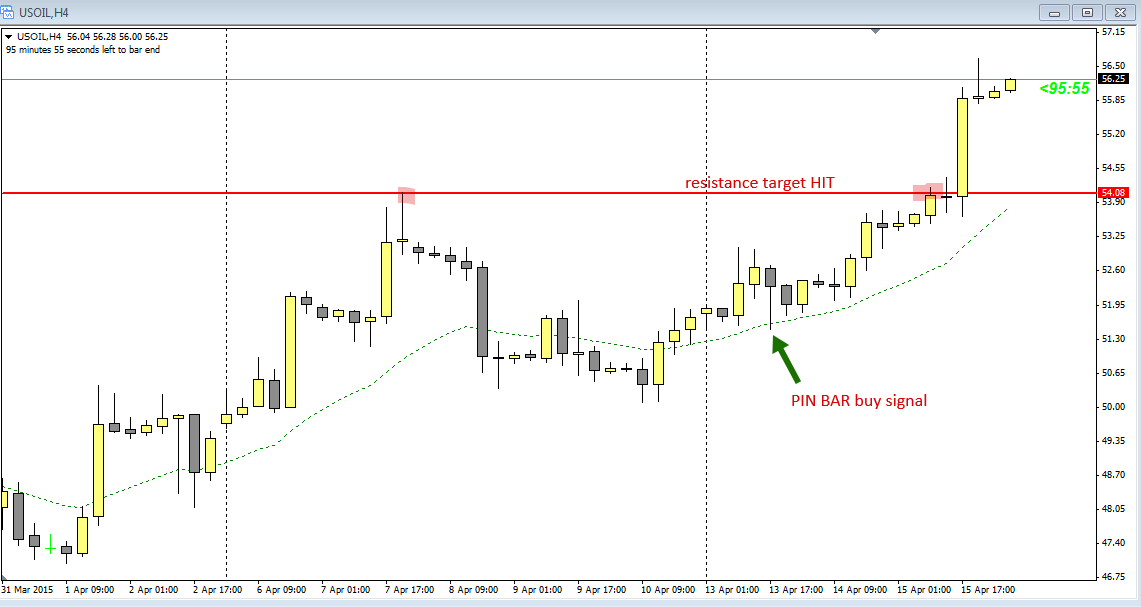This screenshot has width=1141, height=607.
Task: Close the USOIL,H4 chart window
Action: click(x=1120, y=12)
